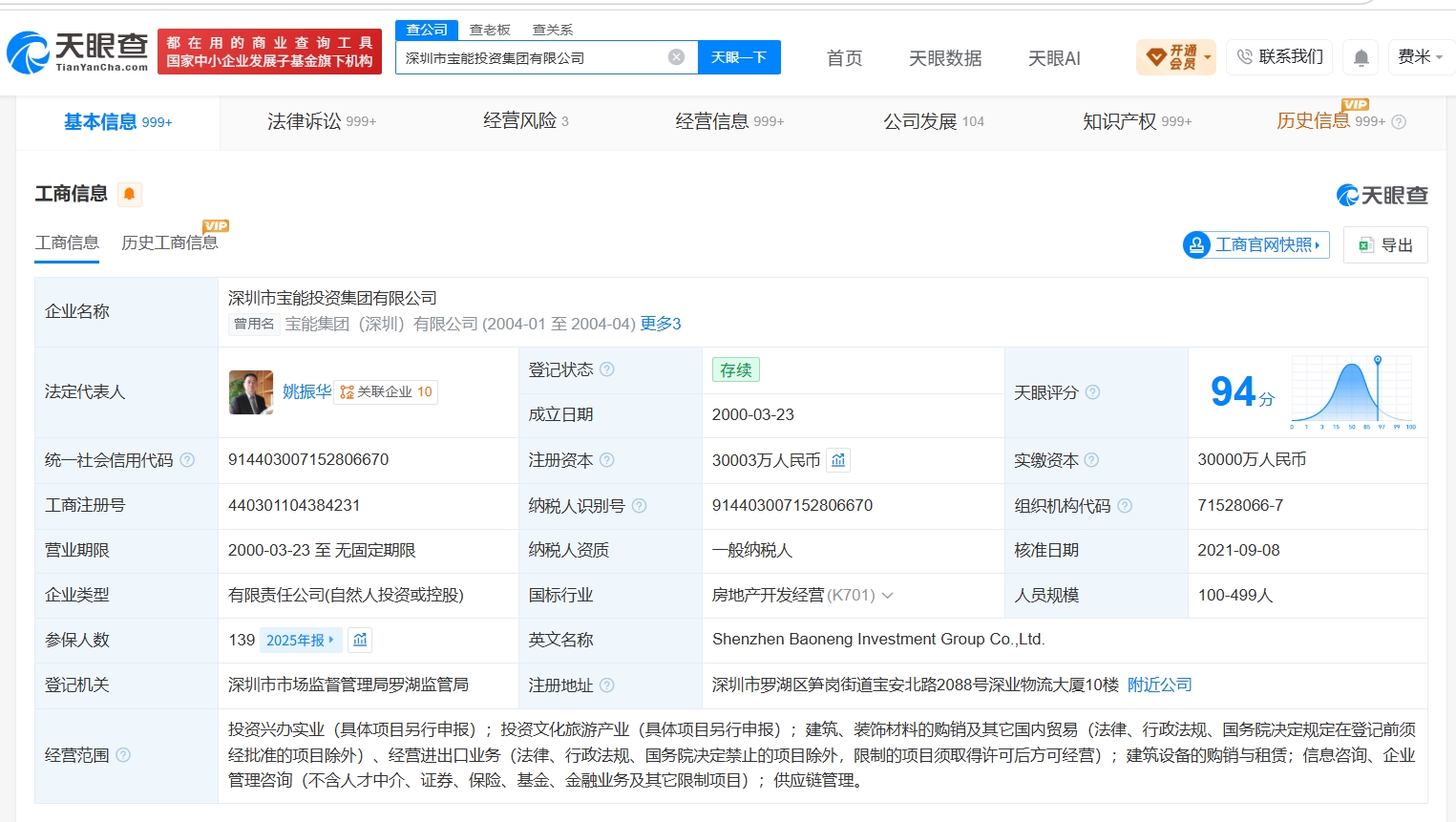This screenshot has height=822, width=1456.
Task: Expand 房地产开发经营 industry chevron
Action: (888, 596)
